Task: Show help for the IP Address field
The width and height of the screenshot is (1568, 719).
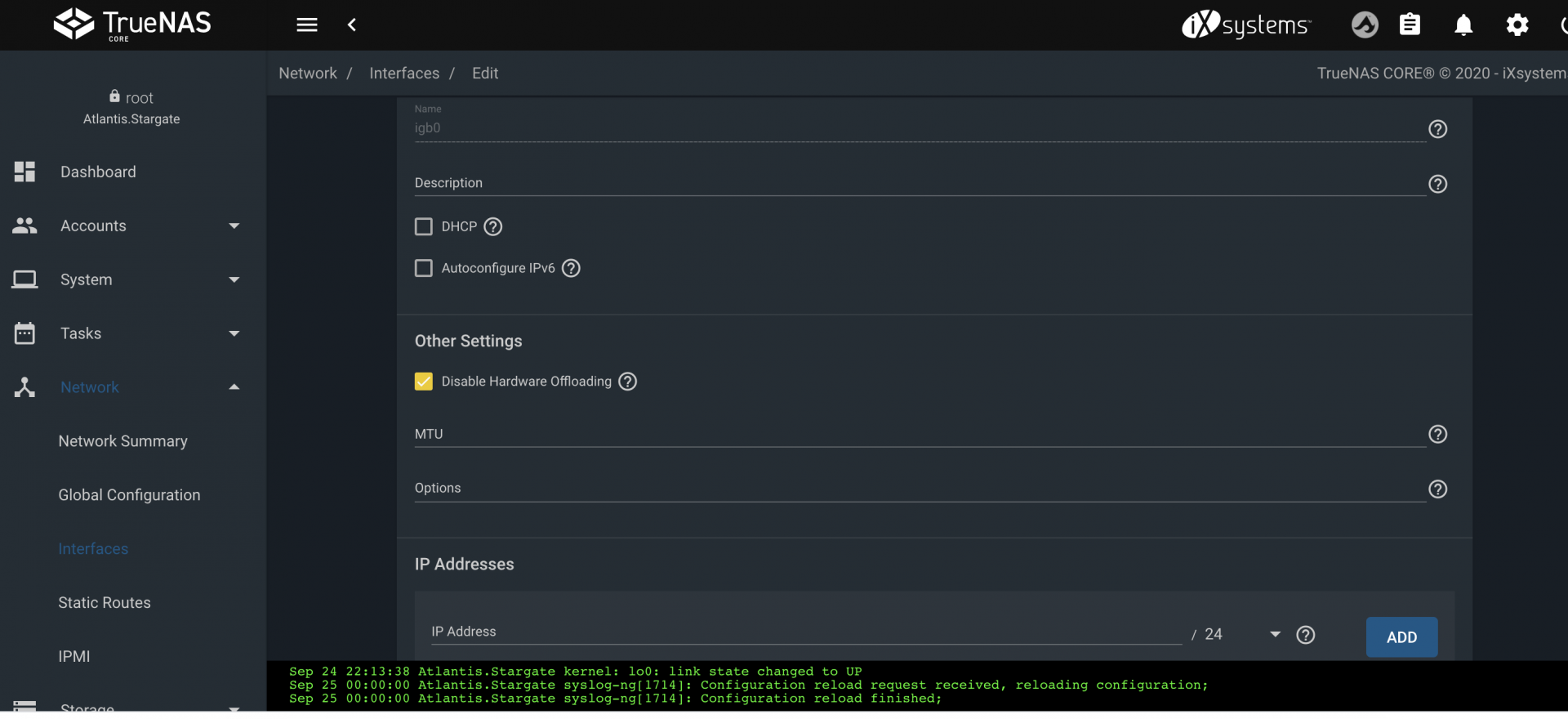Action: pos(1306,635)
